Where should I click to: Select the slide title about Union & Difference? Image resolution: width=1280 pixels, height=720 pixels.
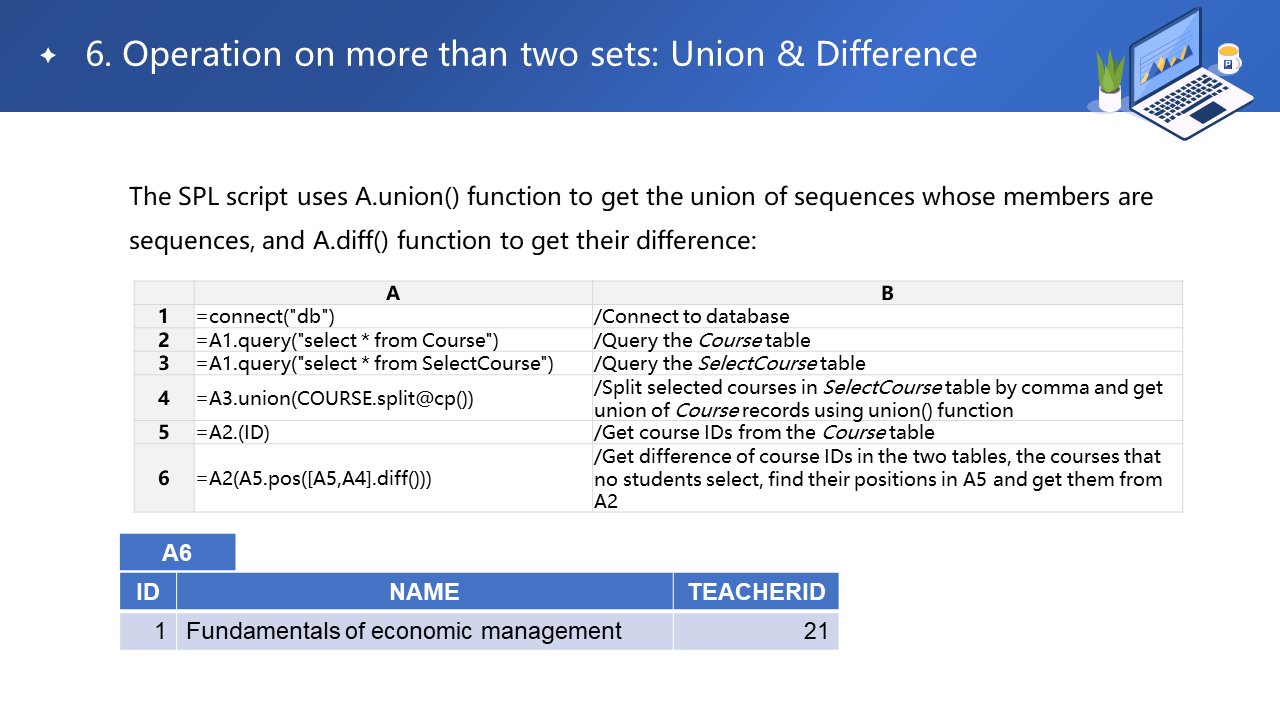531,54
